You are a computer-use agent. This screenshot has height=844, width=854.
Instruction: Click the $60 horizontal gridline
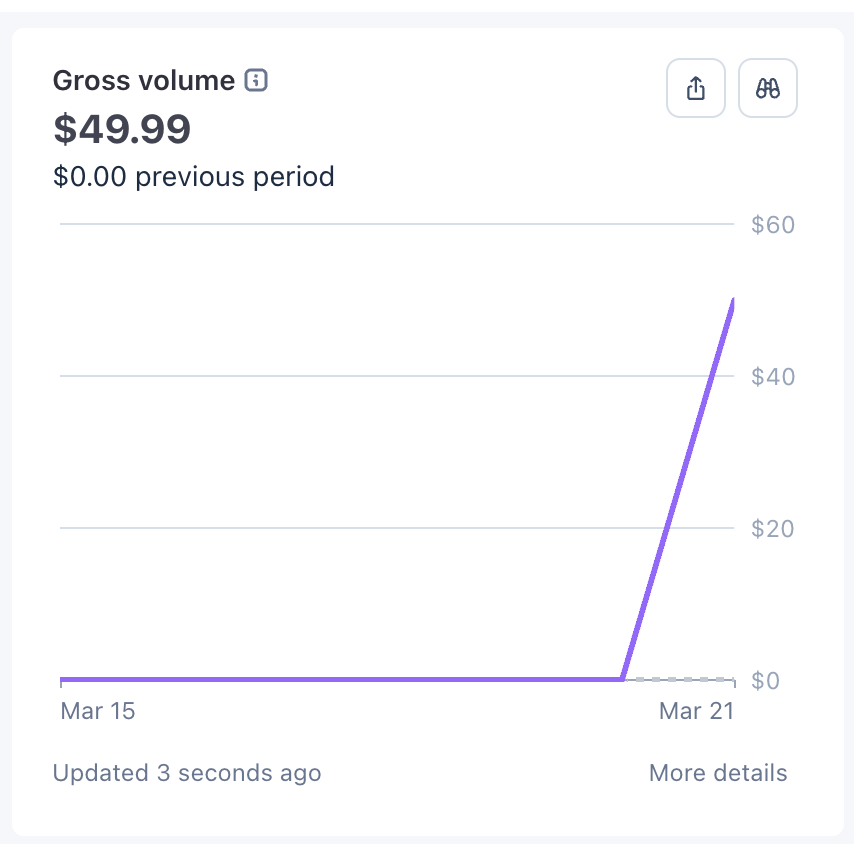tap(397, 224)
